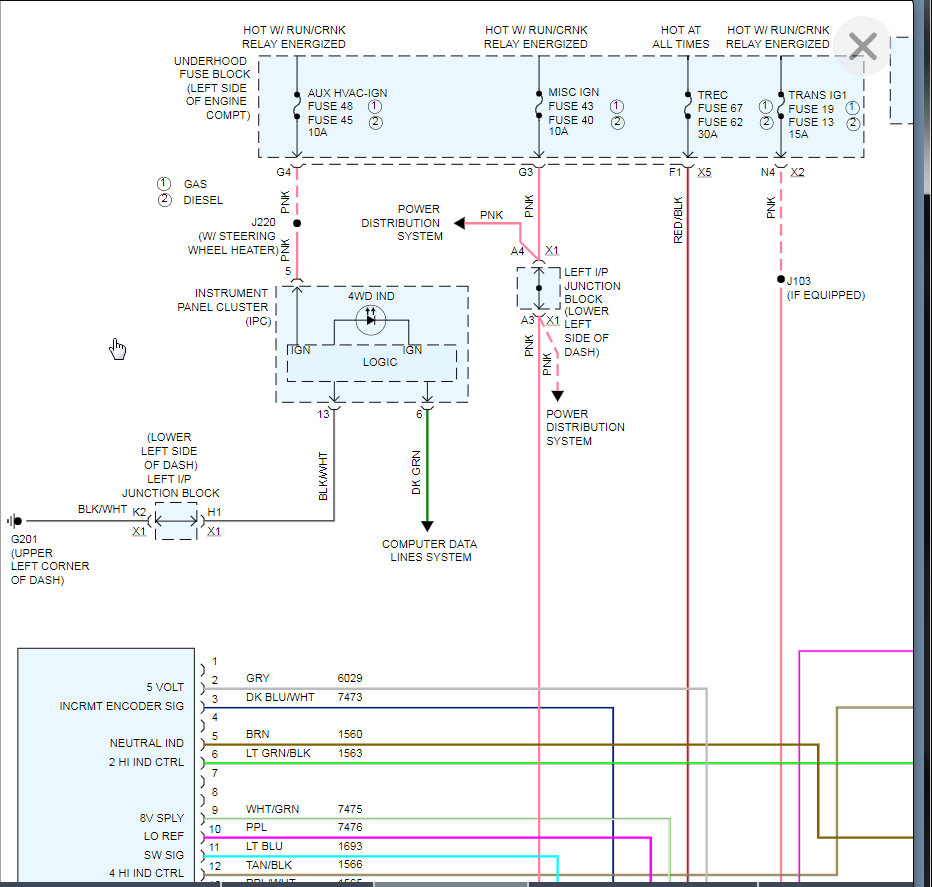
Task: Click the arrowhead above the lower POWER DISTRIBUTION SYSTEM
Action: click(558, 395)
